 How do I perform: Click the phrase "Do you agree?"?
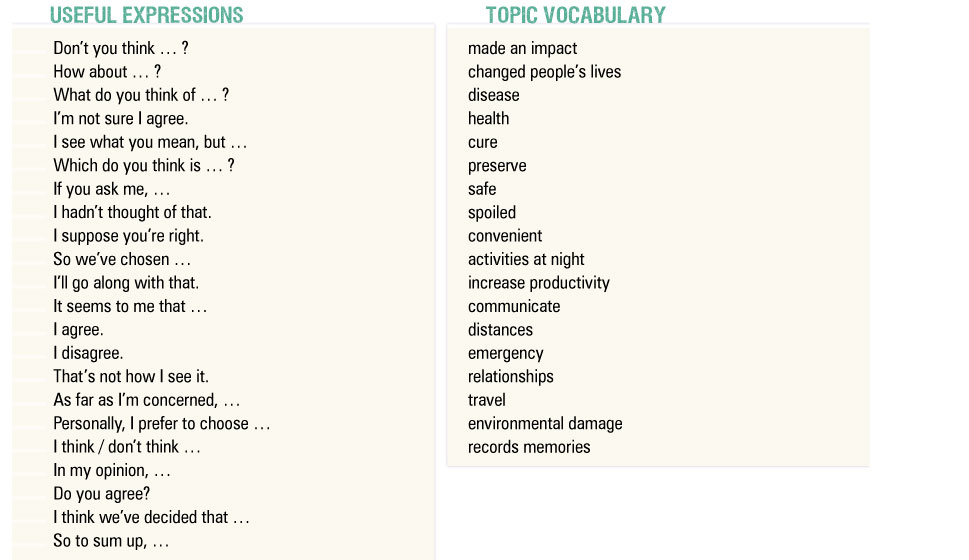click(x=102, y=494)
